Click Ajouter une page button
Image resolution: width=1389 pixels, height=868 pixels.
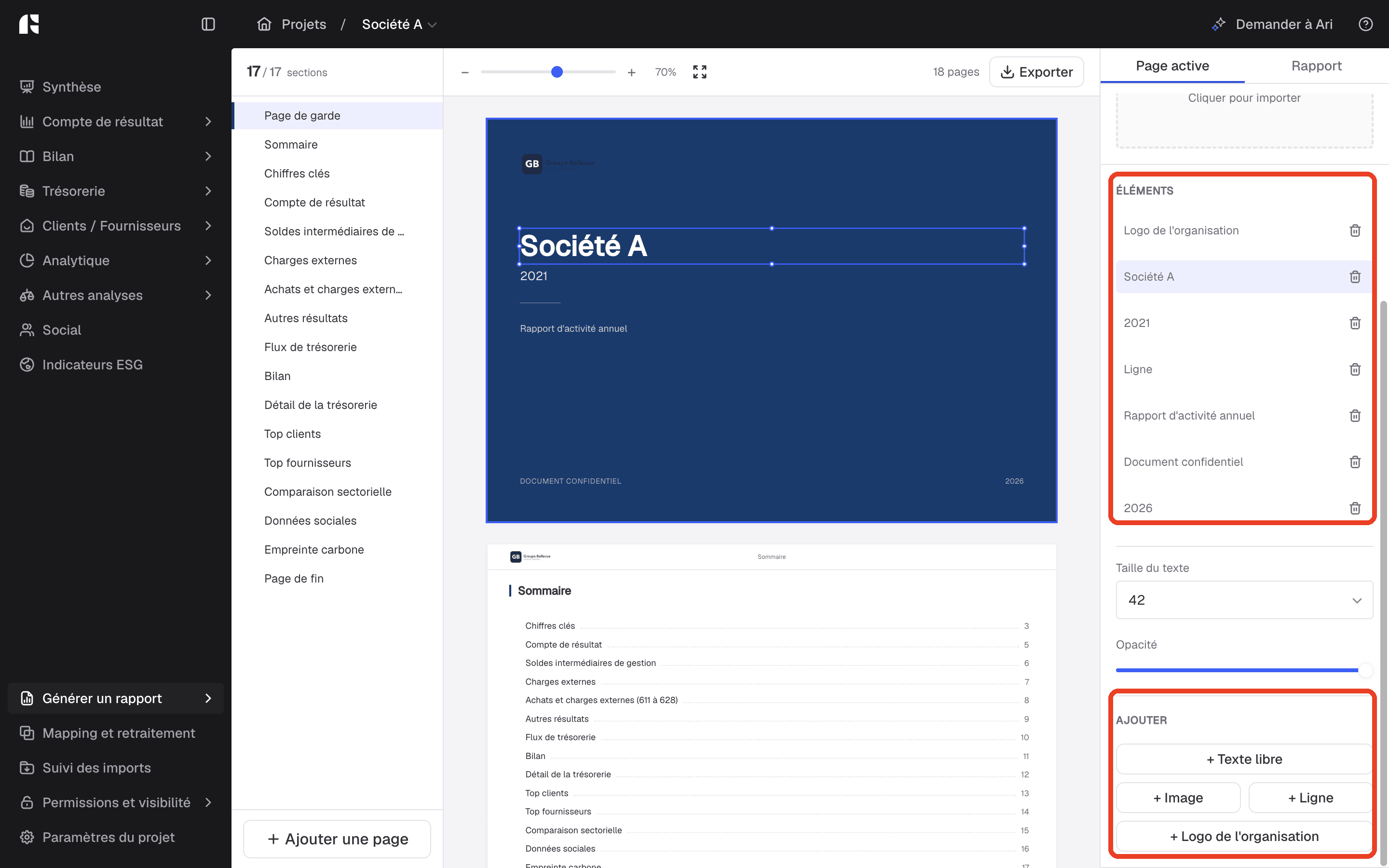pos(337,839)
